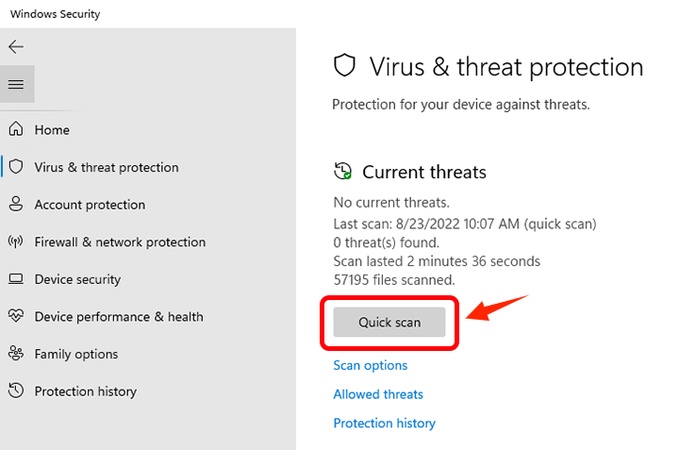Select the Device security text label
The image size is (679, 450).
77,280
